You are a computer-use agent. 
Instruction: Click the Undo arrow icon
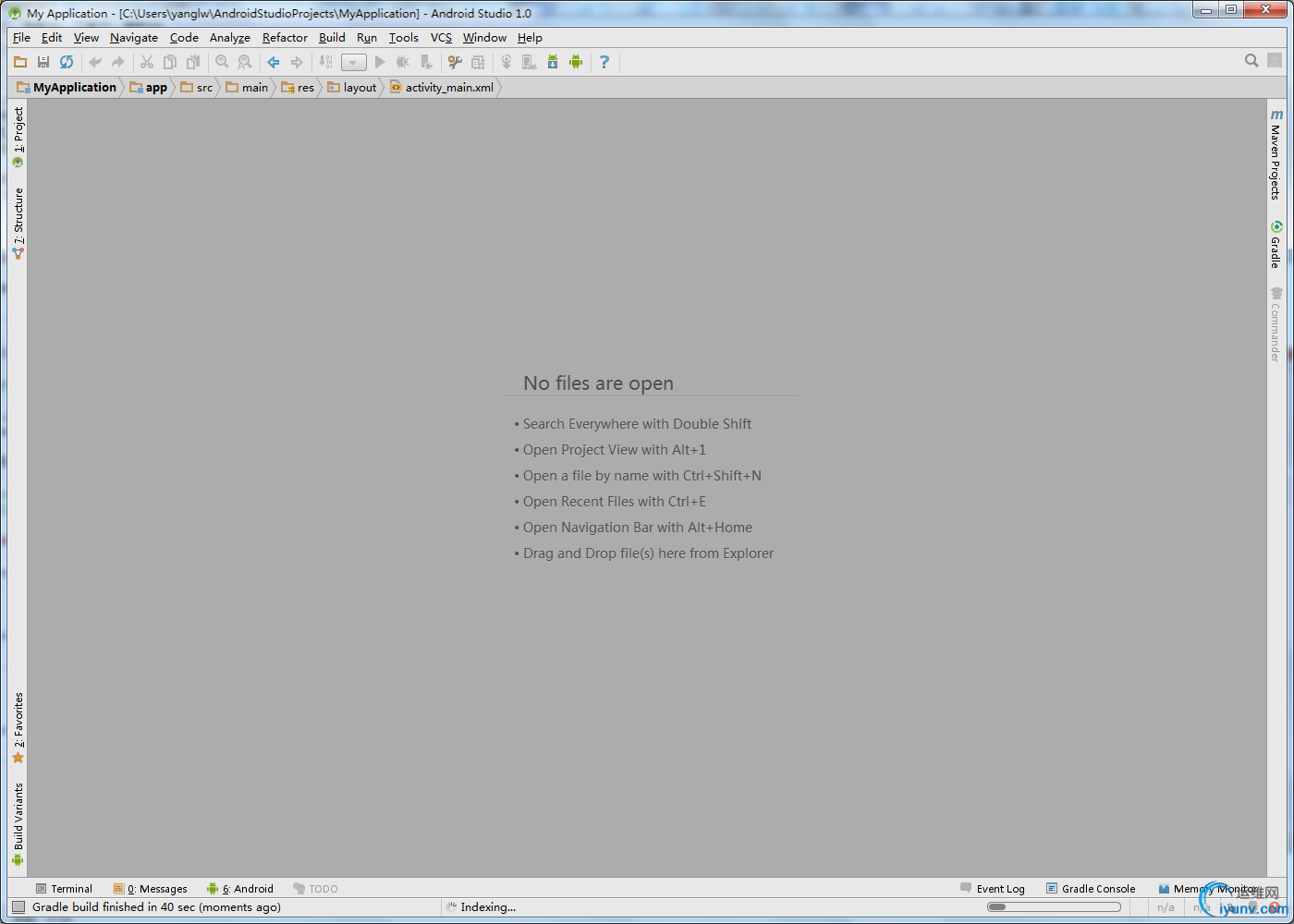pos(95,62)
